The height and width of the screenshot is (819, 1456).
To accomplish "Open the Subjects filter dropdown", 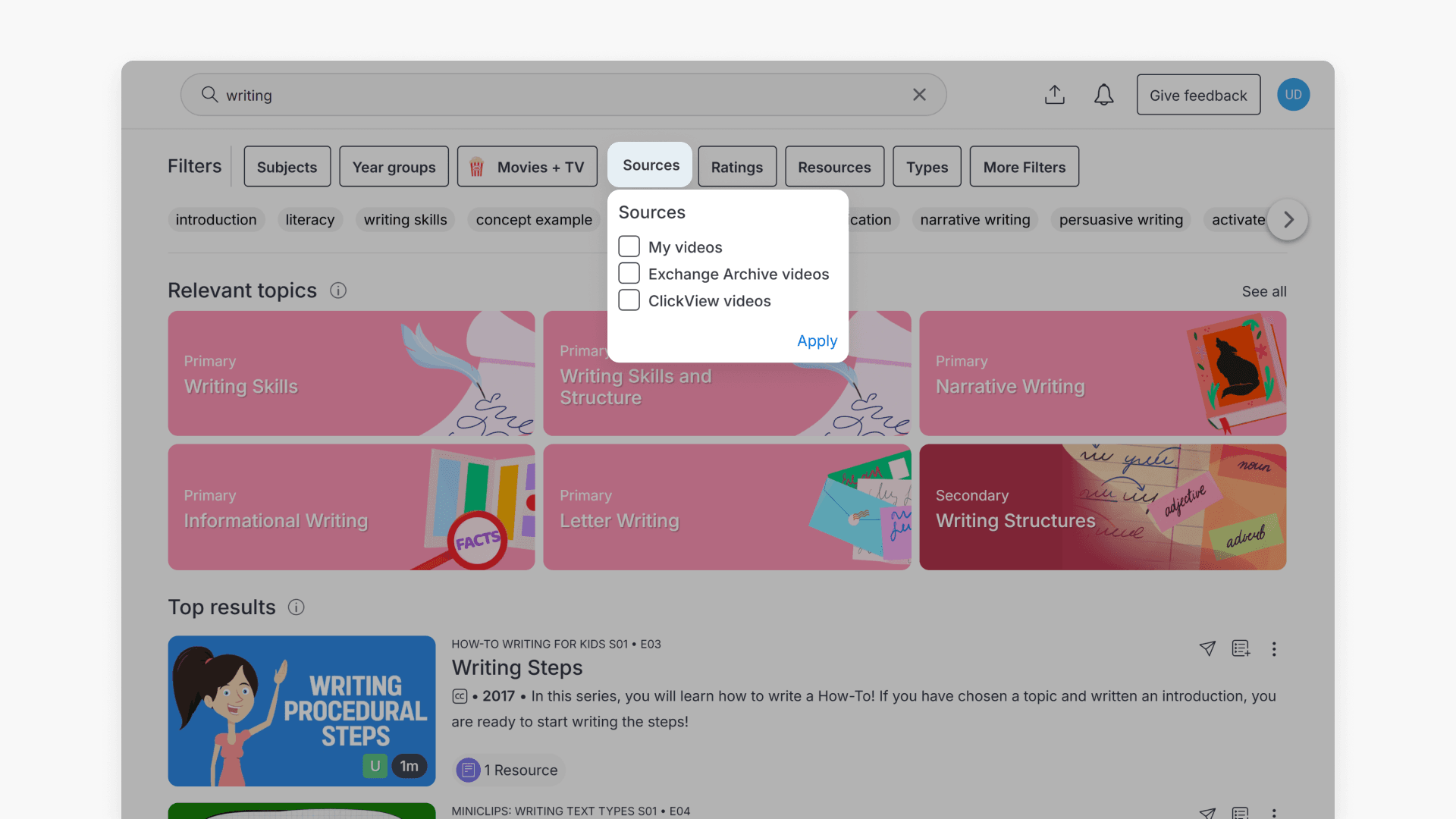I will click(287, 167).
